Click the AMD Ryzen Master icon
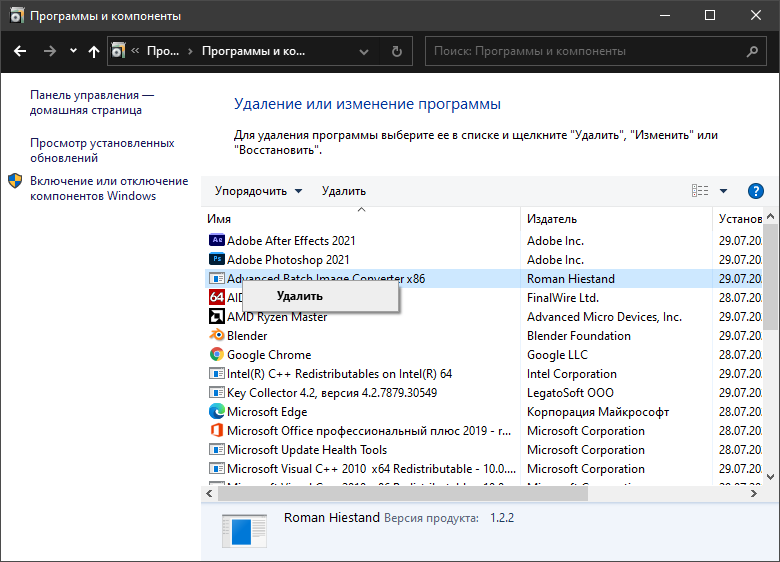 (216, 316)
